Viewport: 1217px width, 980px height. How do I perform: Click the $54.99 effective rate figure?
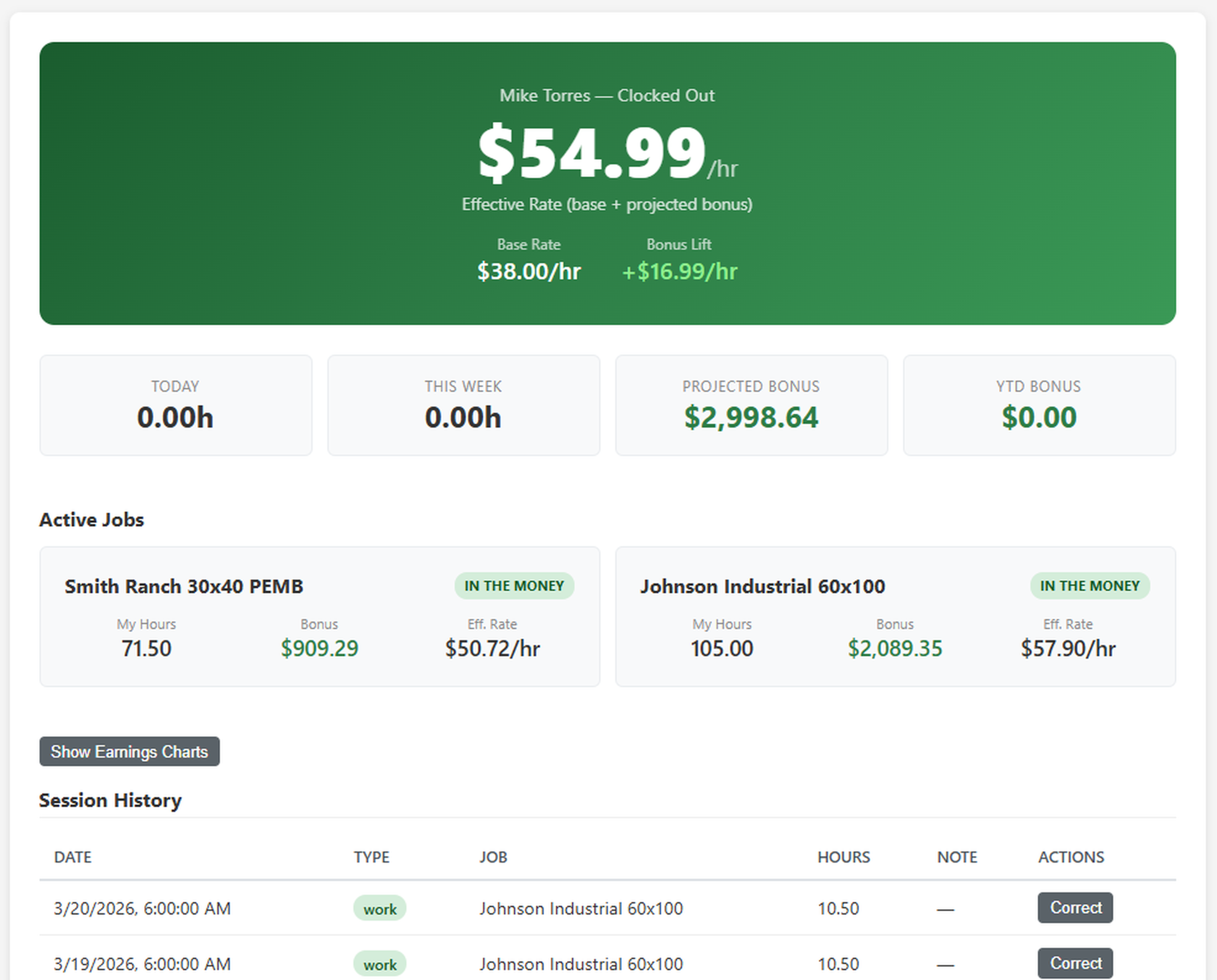tap(592, 152)
